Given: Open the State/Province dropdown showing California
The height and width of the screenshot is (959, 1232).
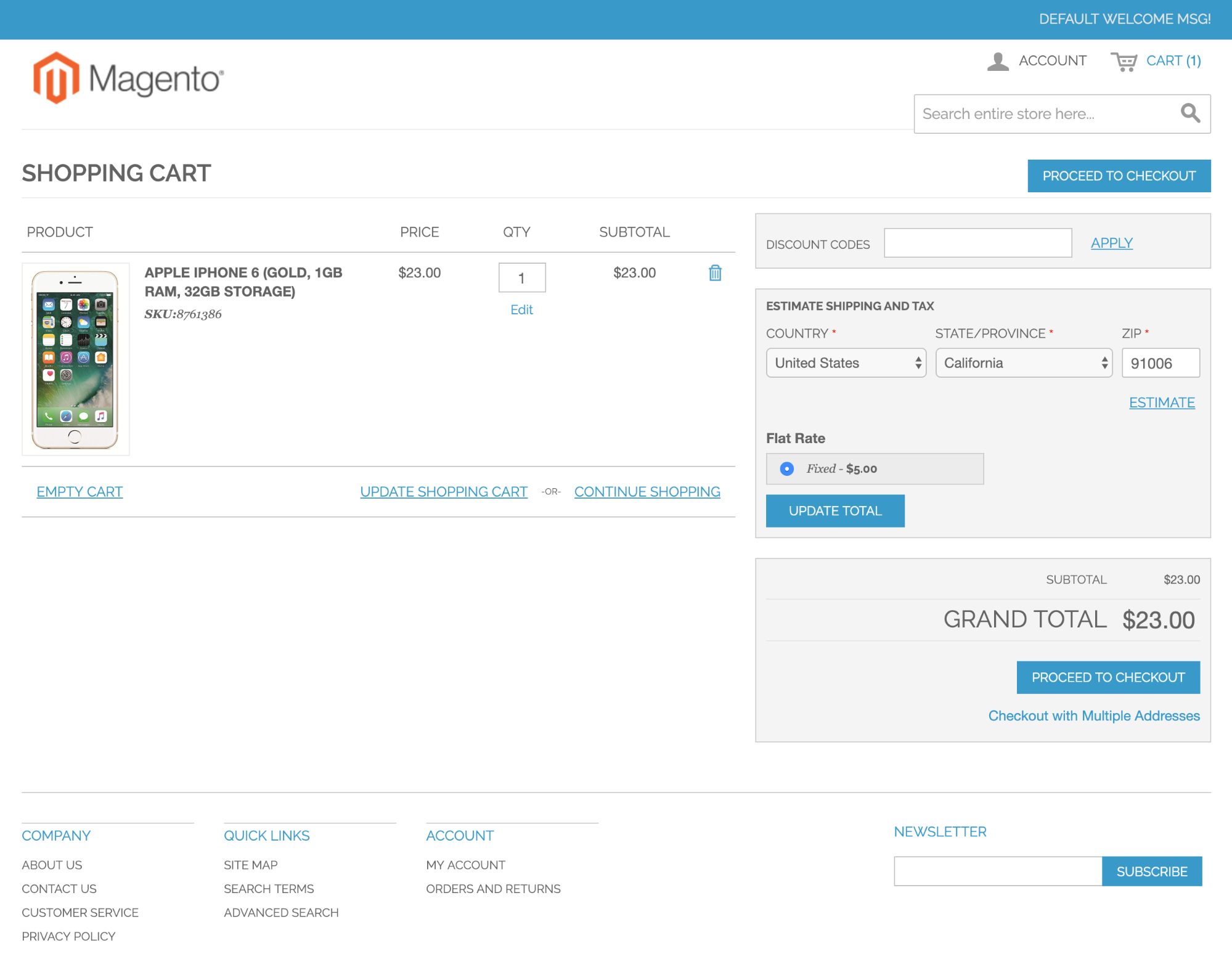Looking at the screenshot, I should coord(1024,363).
